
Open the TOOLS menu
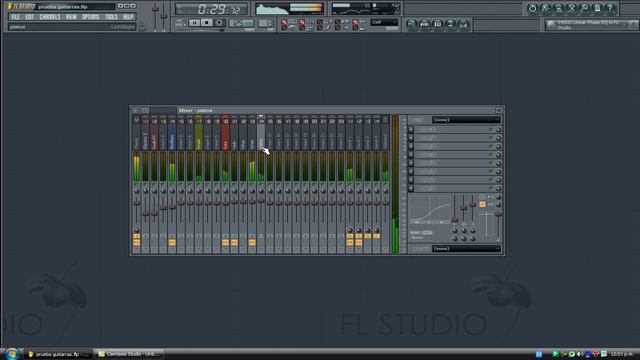[x=111, y=17]
